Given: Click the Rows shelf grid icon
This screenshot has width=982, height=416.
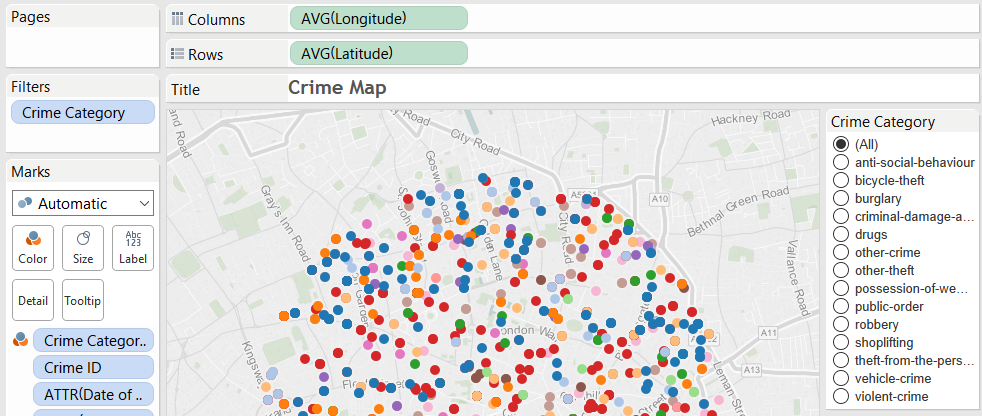Looking at the screenshot, I should (x=177, y=54).
